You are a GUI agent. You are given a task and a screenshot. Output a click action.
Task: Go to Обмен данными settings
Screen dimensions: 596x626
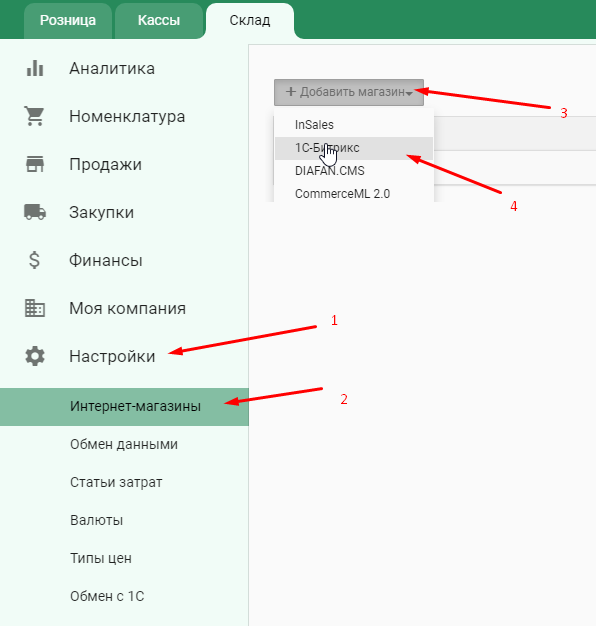(x=124, y=444)
